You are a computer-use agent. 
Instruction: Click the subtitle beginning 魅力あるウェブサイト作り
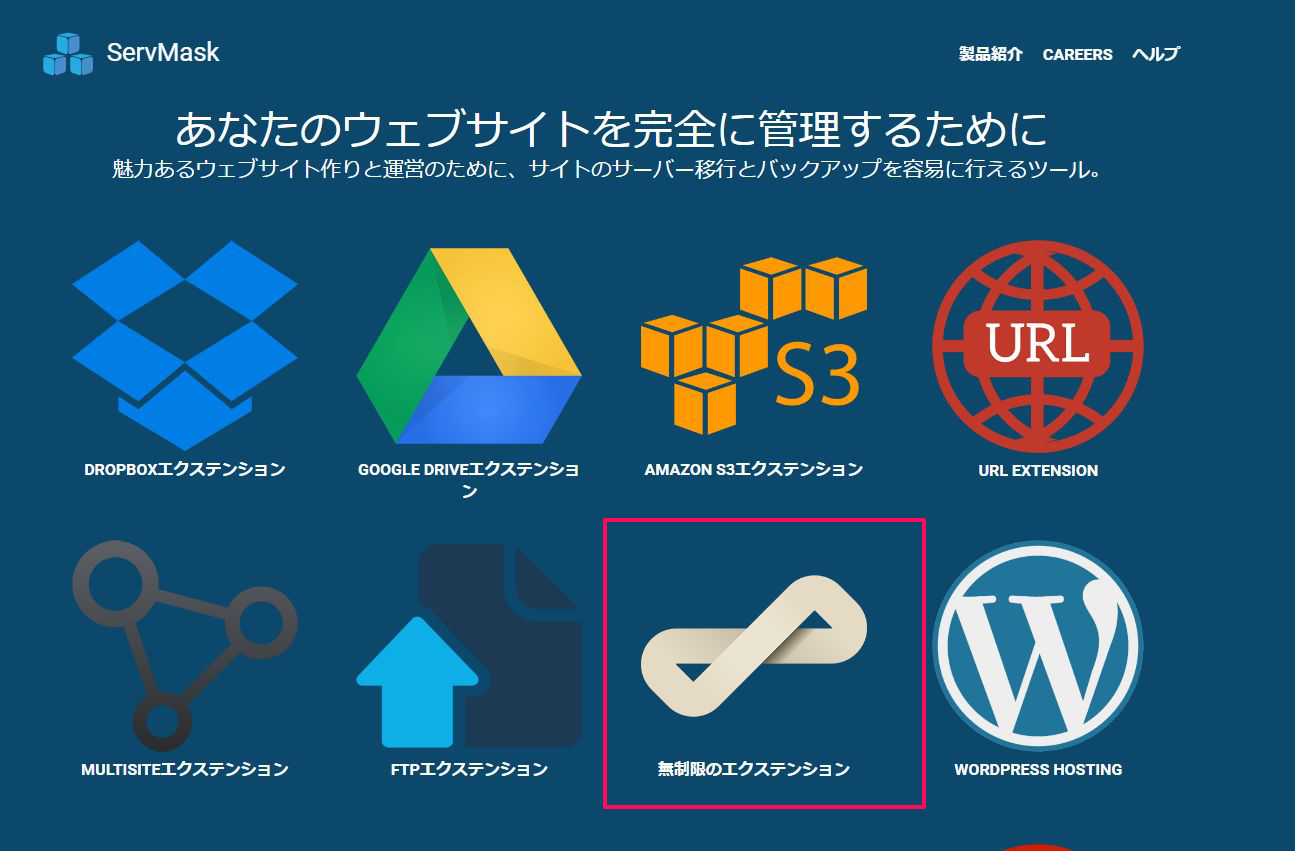[x=609, y=169]
